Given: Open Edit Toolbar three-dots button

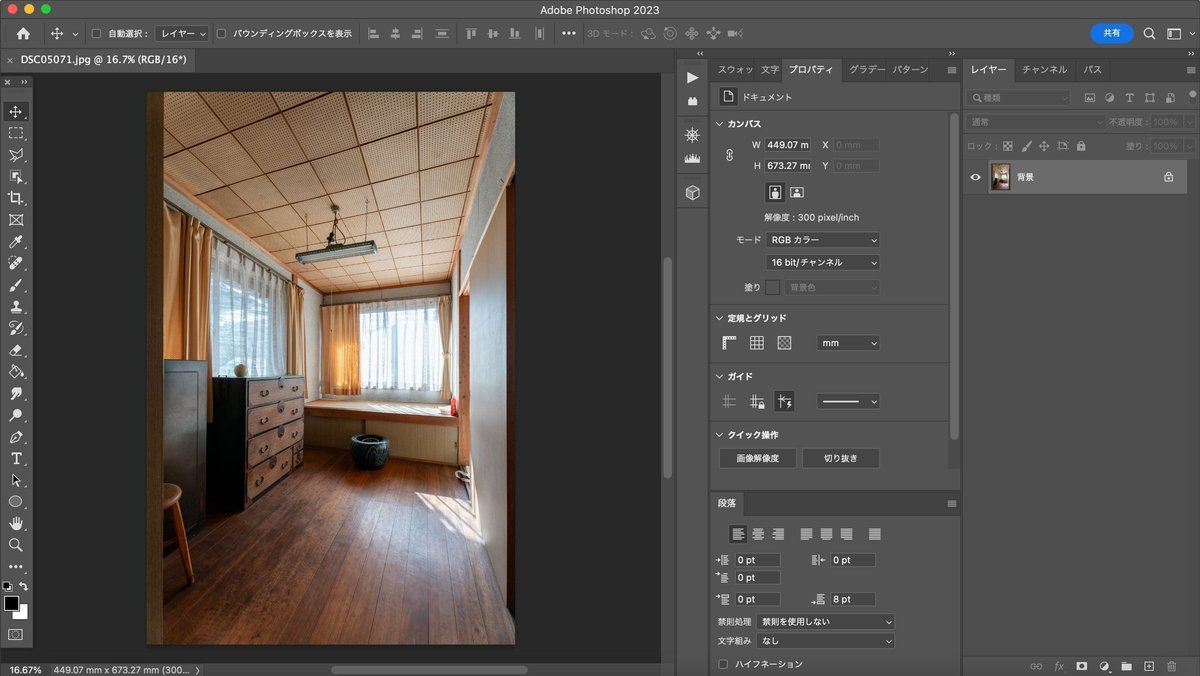Looking at the screenshot, I should click(x=16, y=567).
